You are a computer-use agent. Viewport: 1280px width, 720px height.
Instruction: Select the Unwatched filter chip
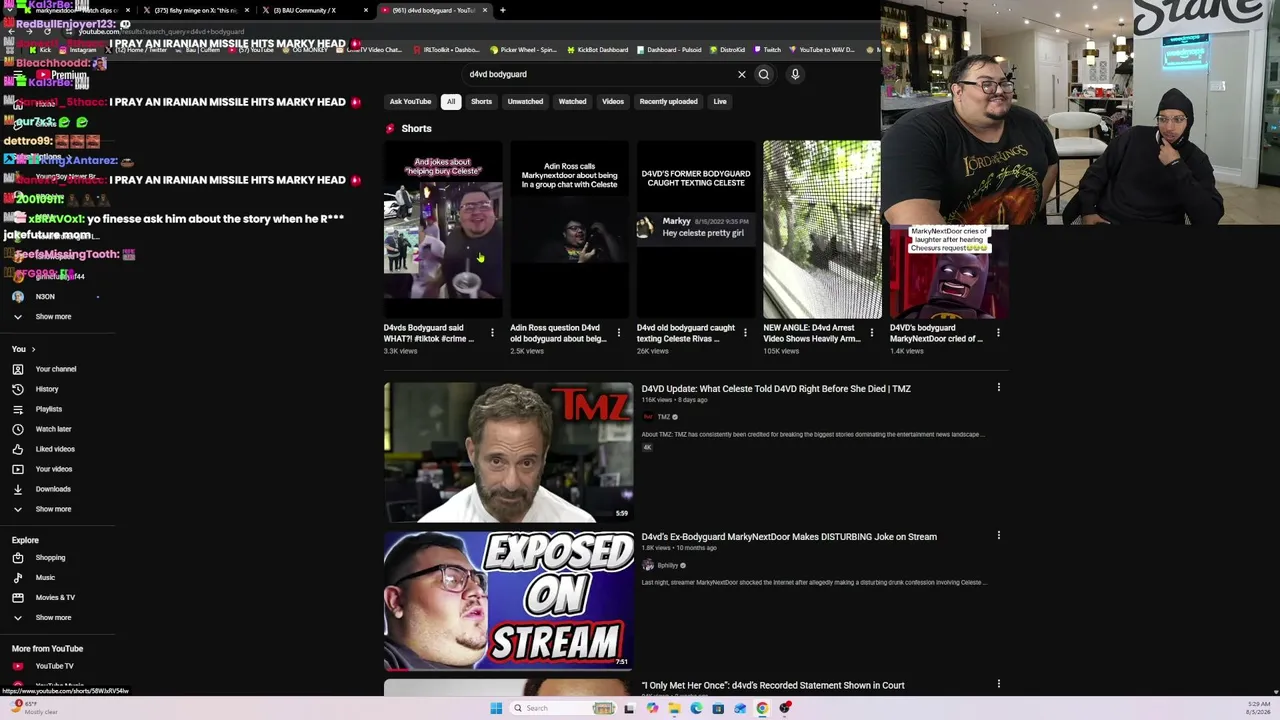[x=525, y=101]
